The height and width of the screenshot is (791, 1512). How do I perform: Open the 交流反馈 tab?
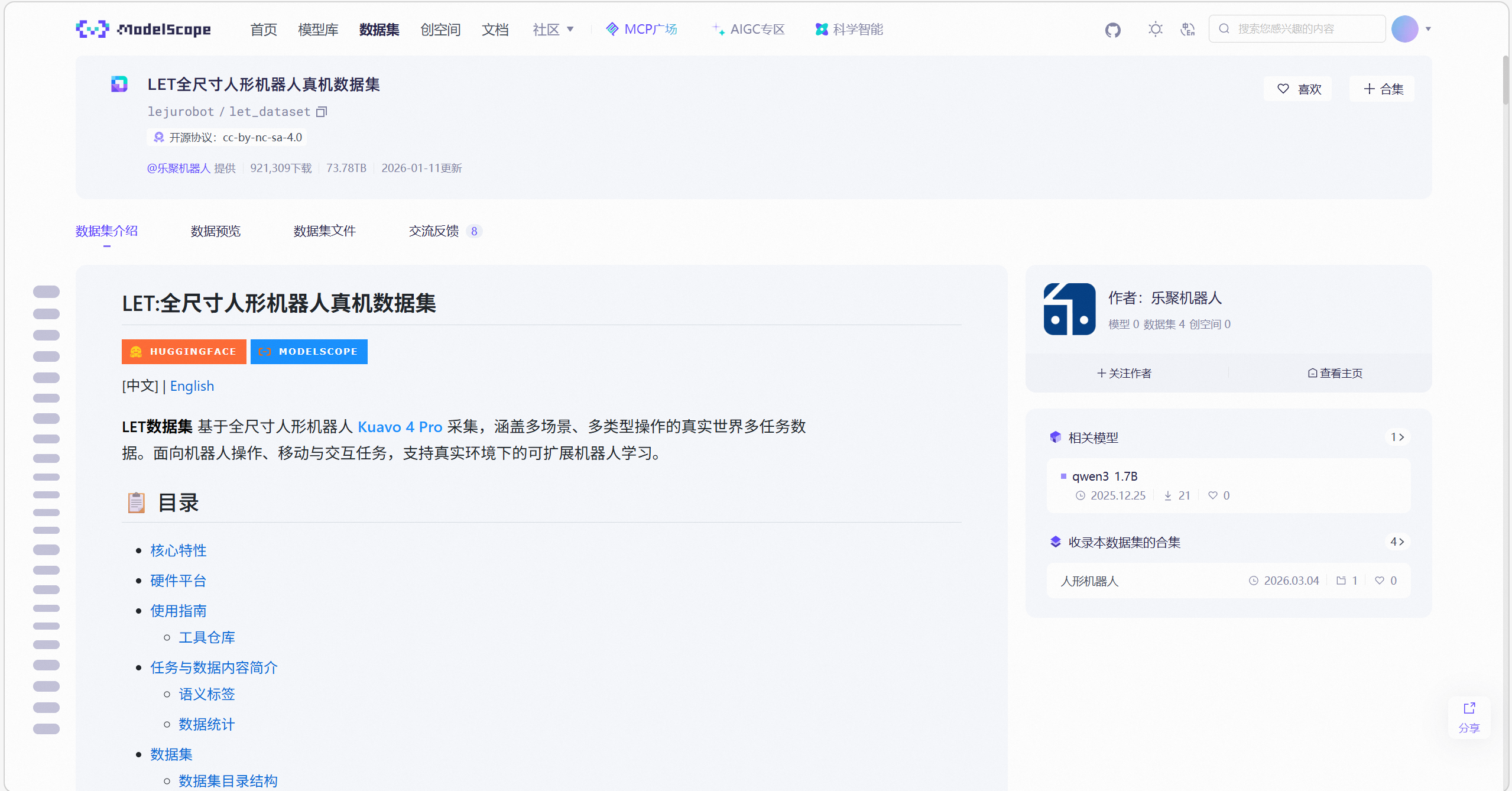(433, 231)
